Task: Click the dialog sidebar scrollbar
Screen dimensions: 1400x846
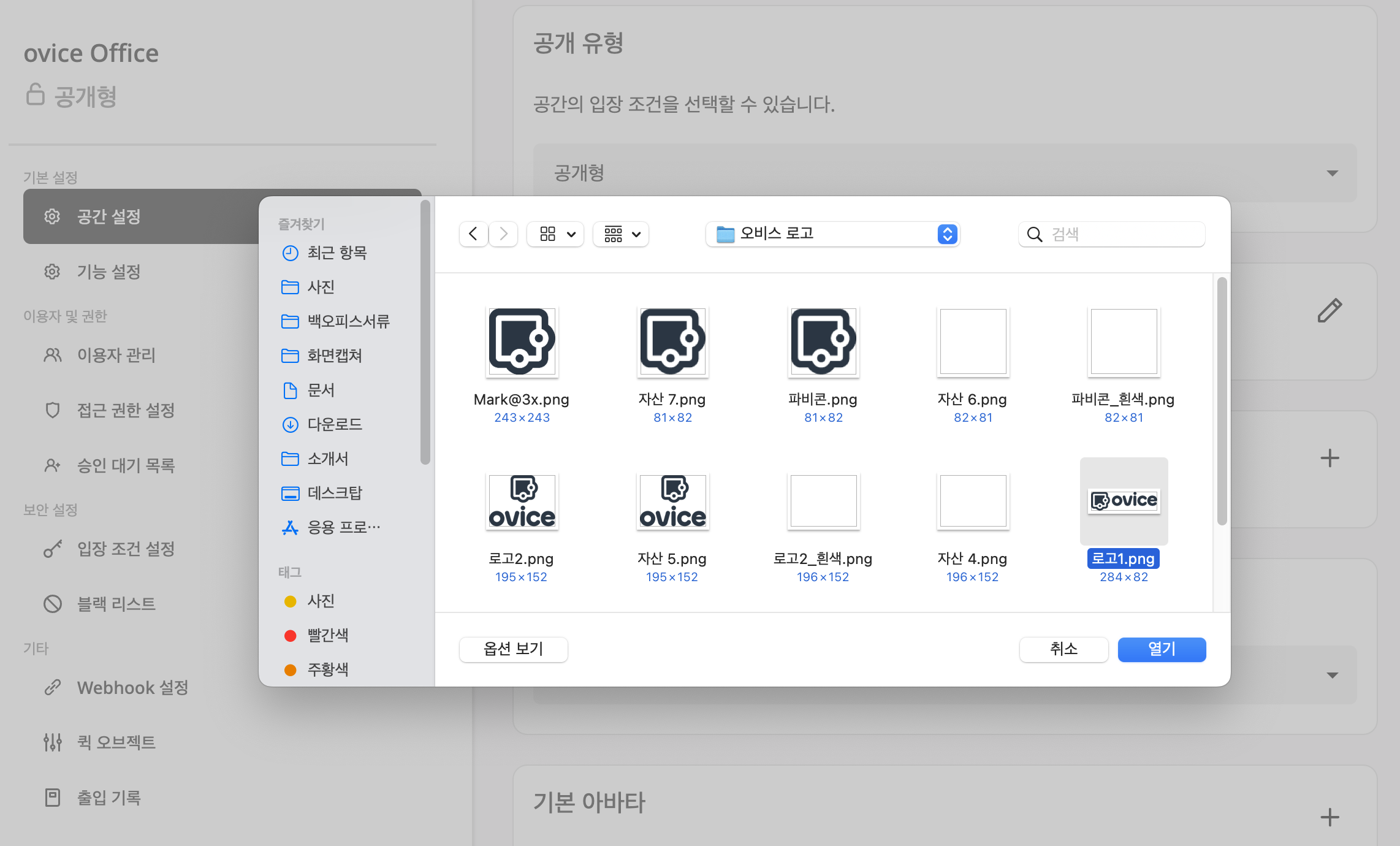Action: (425, 332)
